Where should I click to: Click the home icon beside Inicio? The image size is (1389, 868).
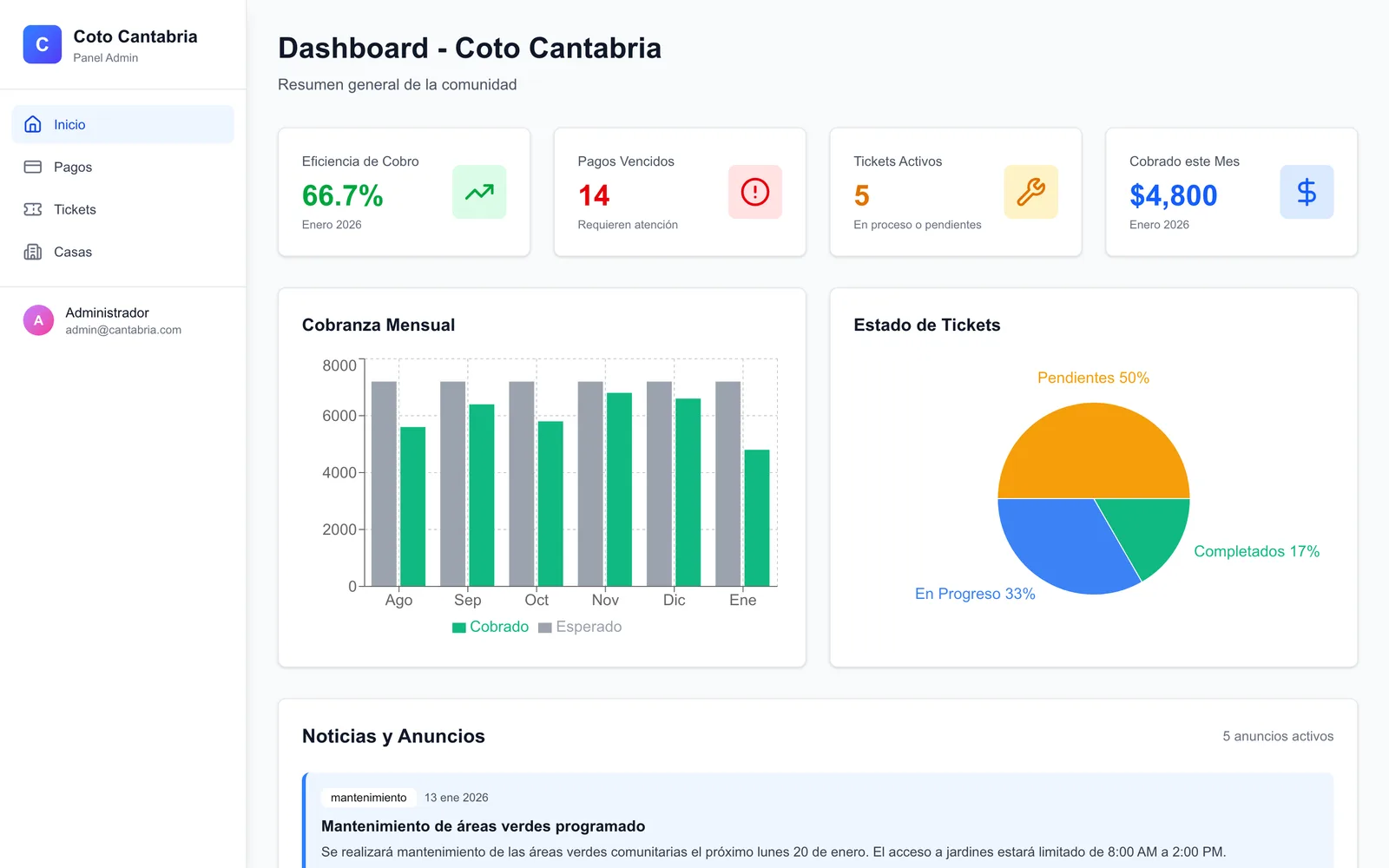click(x=33, y=124)
